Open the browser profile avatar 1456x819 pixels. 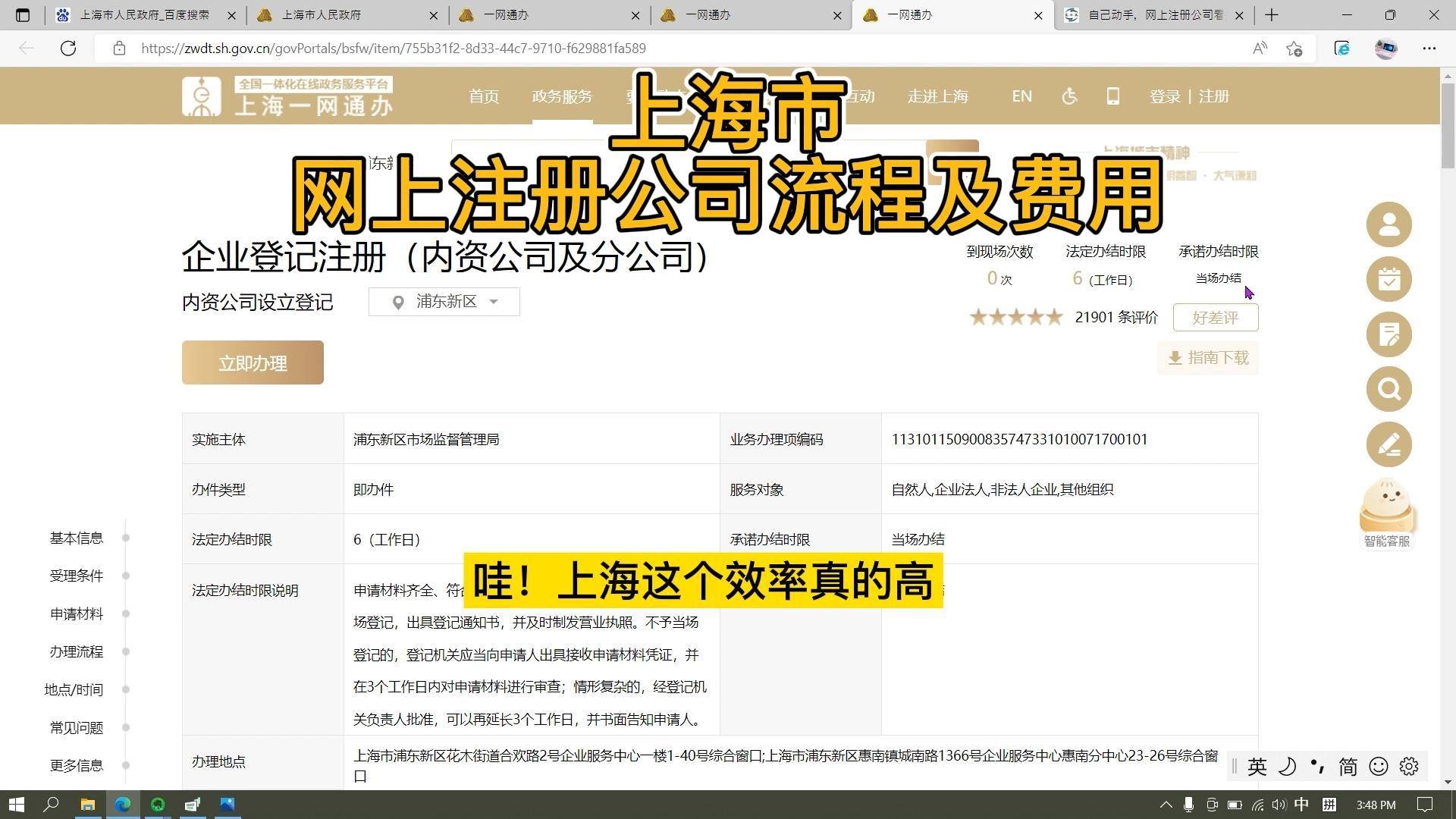point(1385,49)
